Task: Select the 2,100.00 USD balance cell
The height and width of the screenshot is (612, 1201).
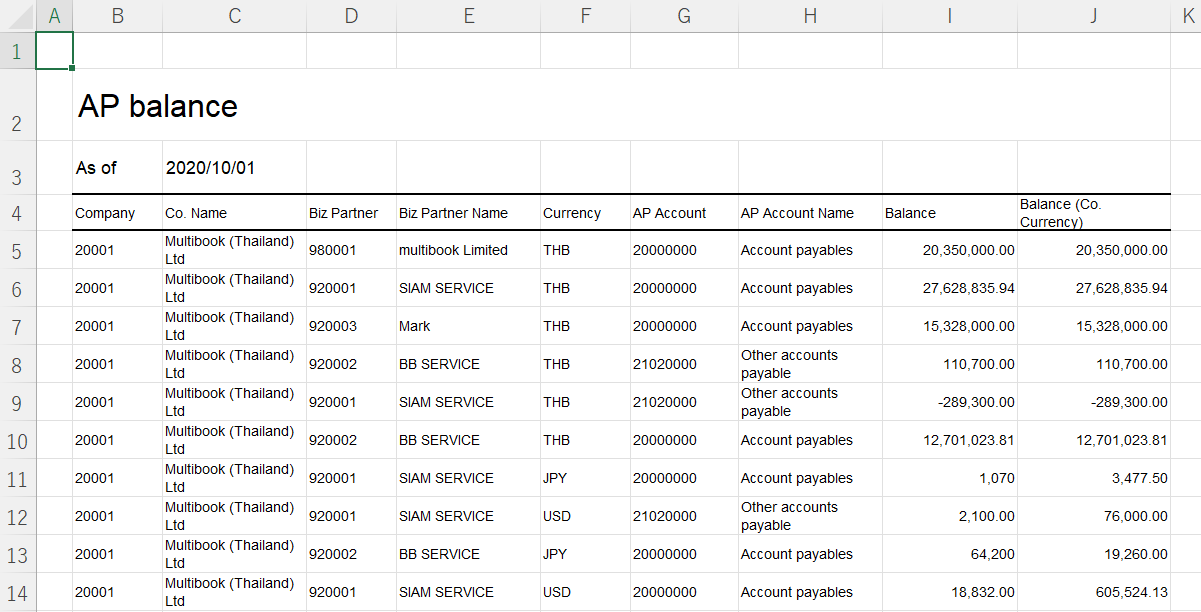Action: click(950, 516)
